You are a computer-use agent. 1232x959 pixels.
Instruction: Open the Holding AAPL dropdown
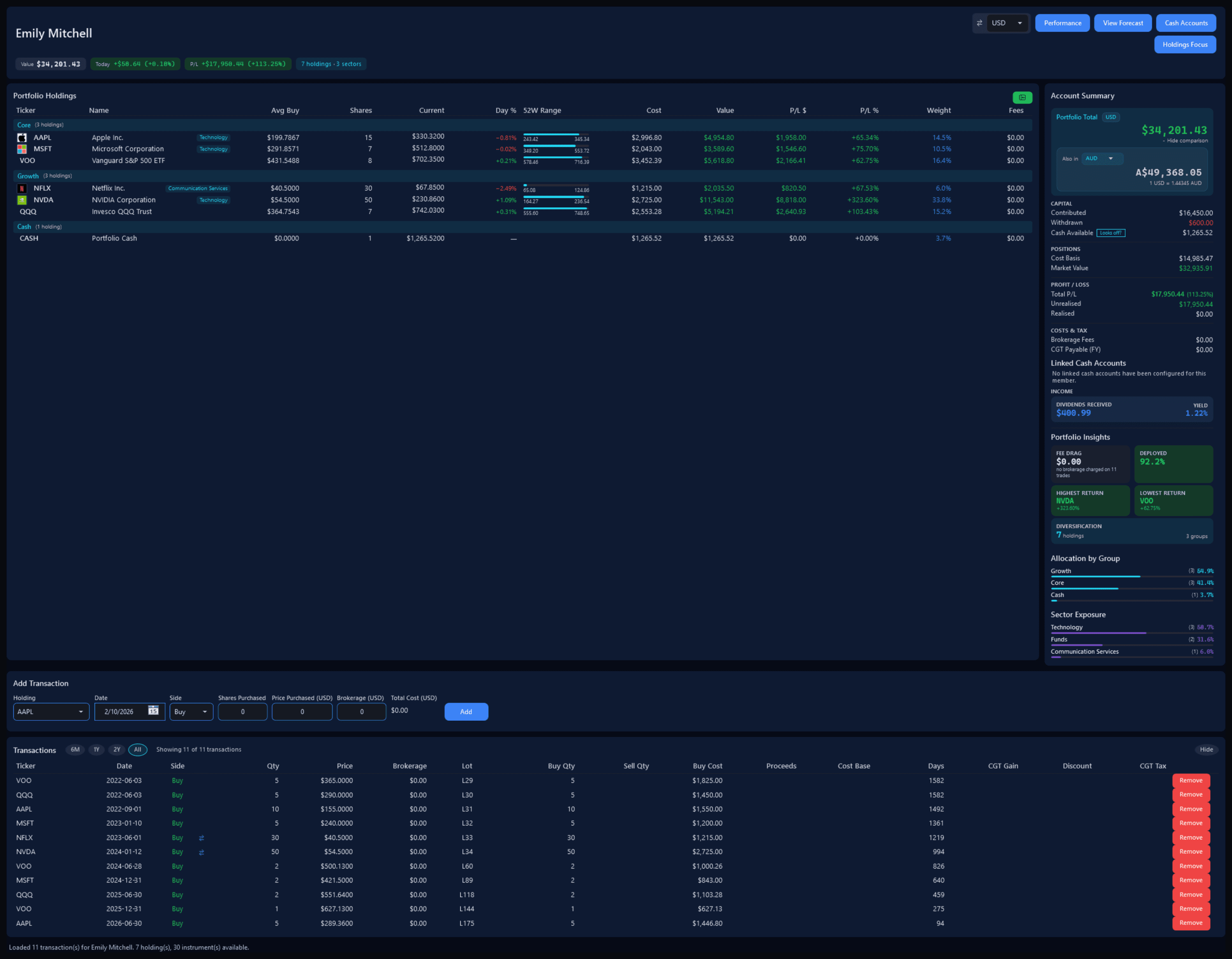coord(51,712)
